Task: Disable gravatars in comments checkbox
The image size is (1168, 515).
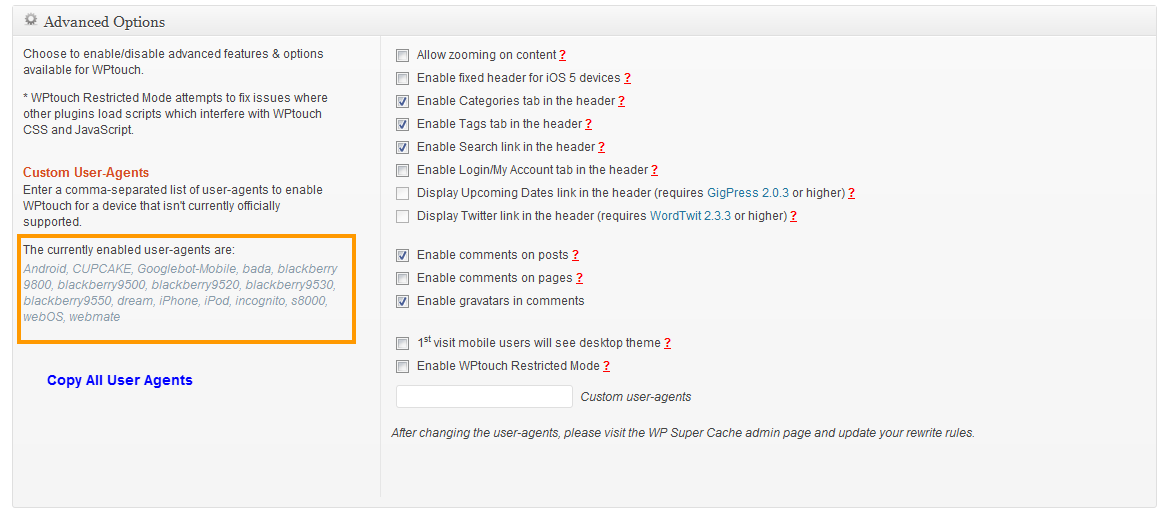Action: pos(403,301)
